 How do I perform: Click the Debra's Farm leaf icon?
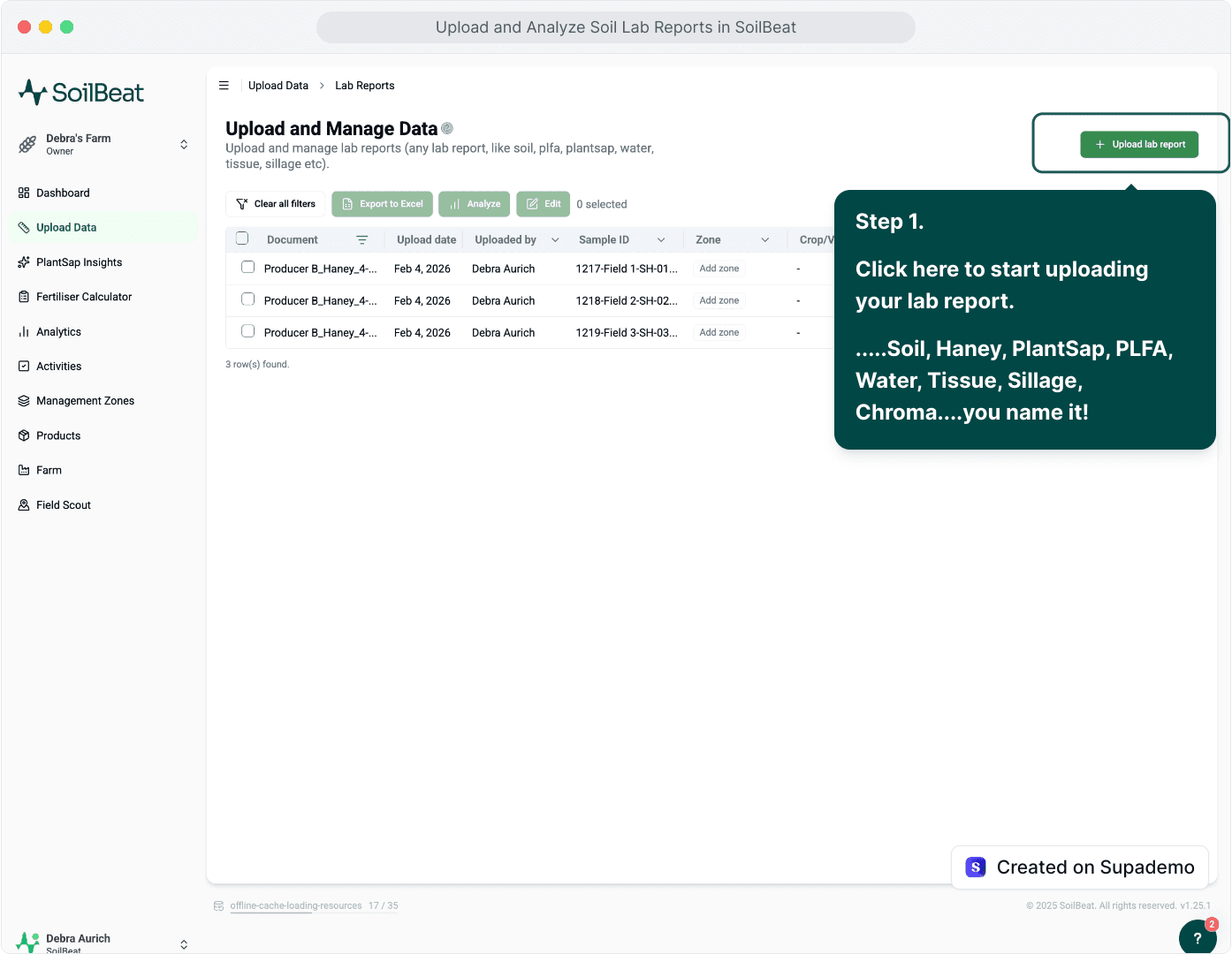(x=27, y=144)
